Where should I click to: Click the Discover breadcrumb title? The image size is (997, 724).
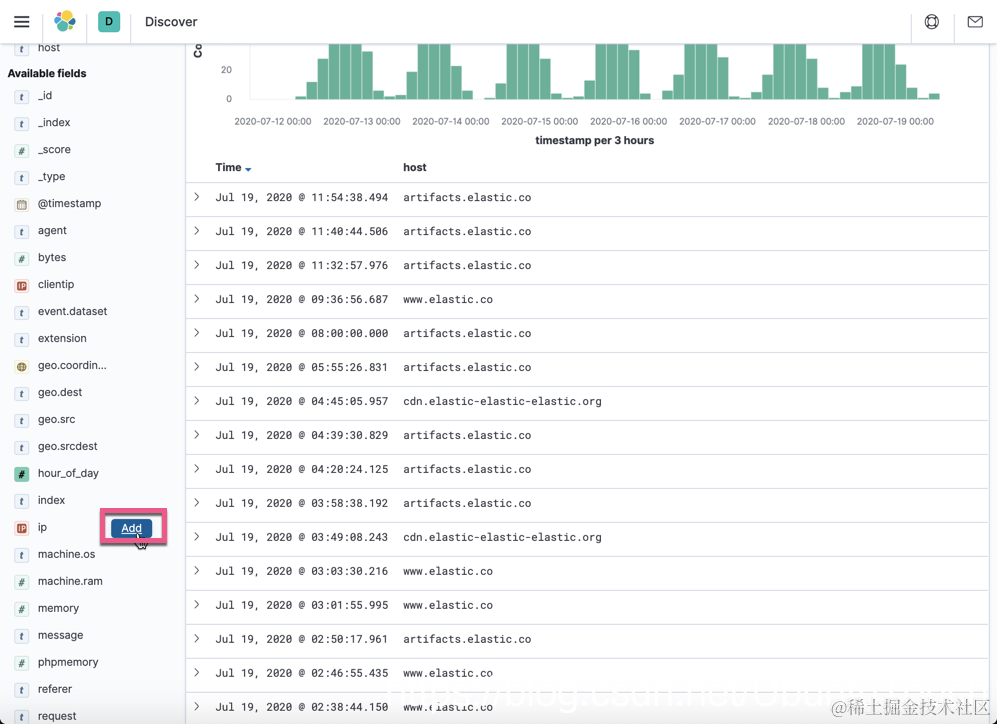click(x=171, y=22)
